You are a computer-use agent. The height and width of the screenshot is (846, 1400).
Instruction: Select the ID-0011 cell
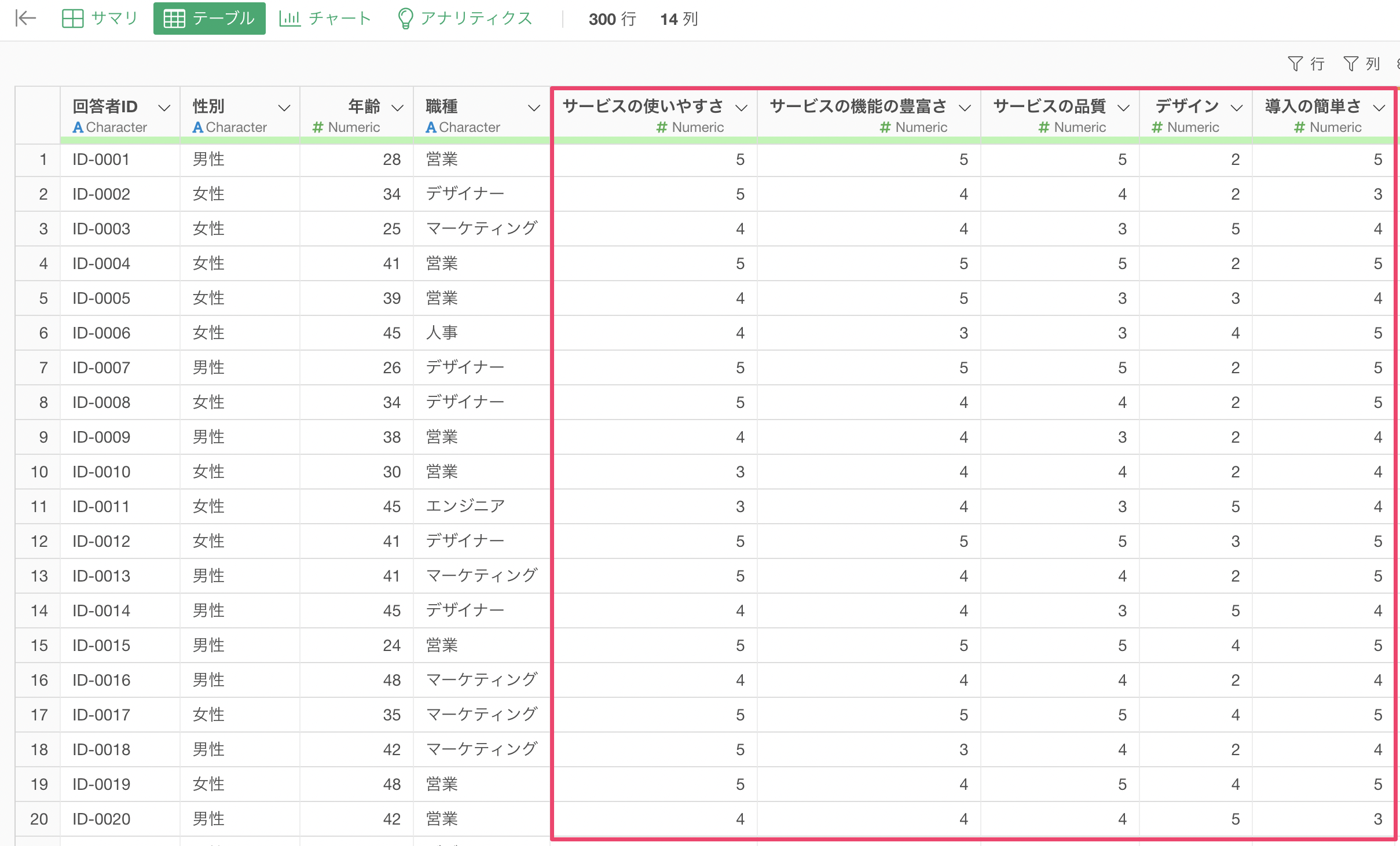(x=120, y=507)
